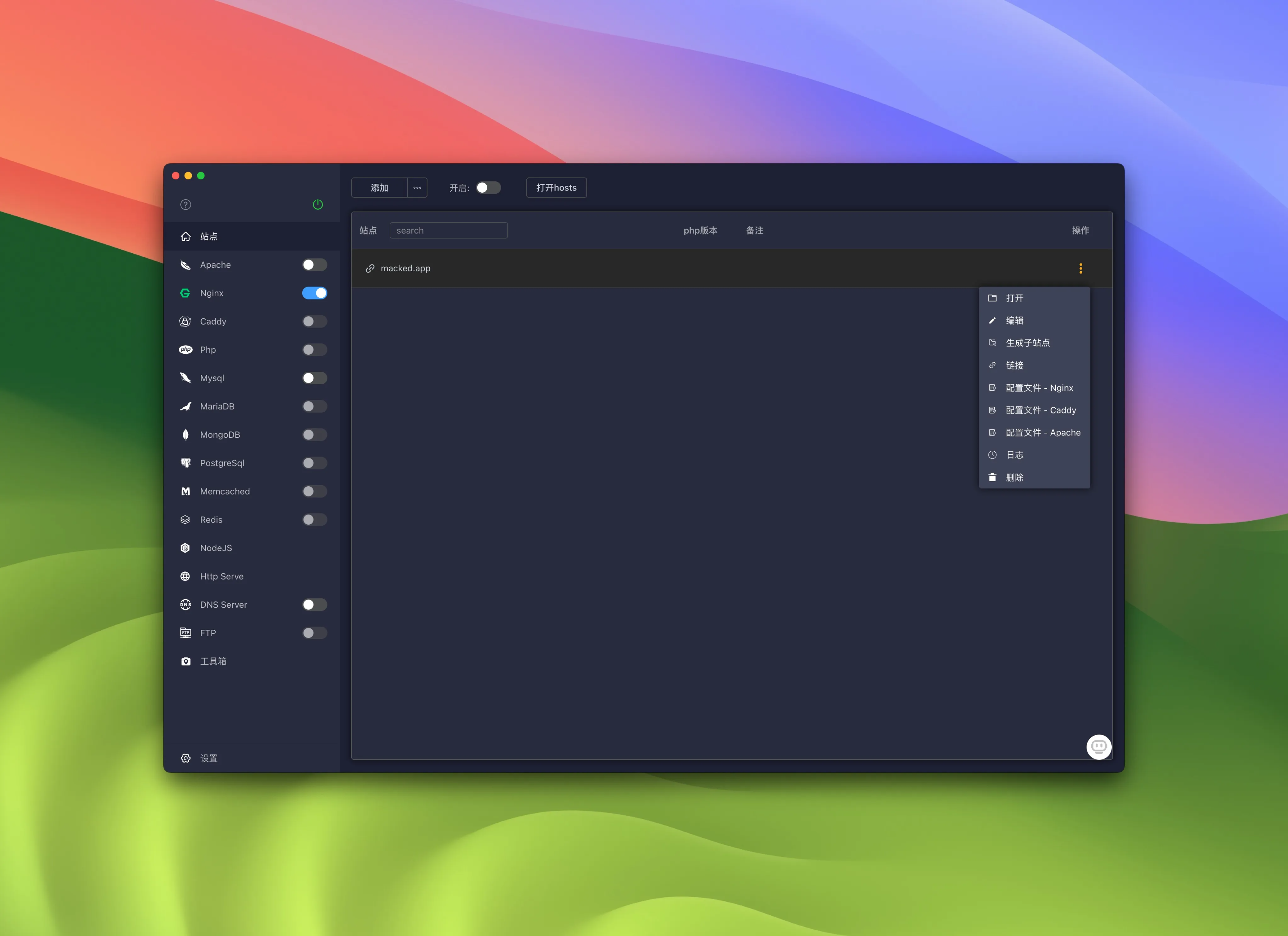Click the trash icon next to 删除
Viewport: 1288px width, 936px height.
tap(992, 477)
